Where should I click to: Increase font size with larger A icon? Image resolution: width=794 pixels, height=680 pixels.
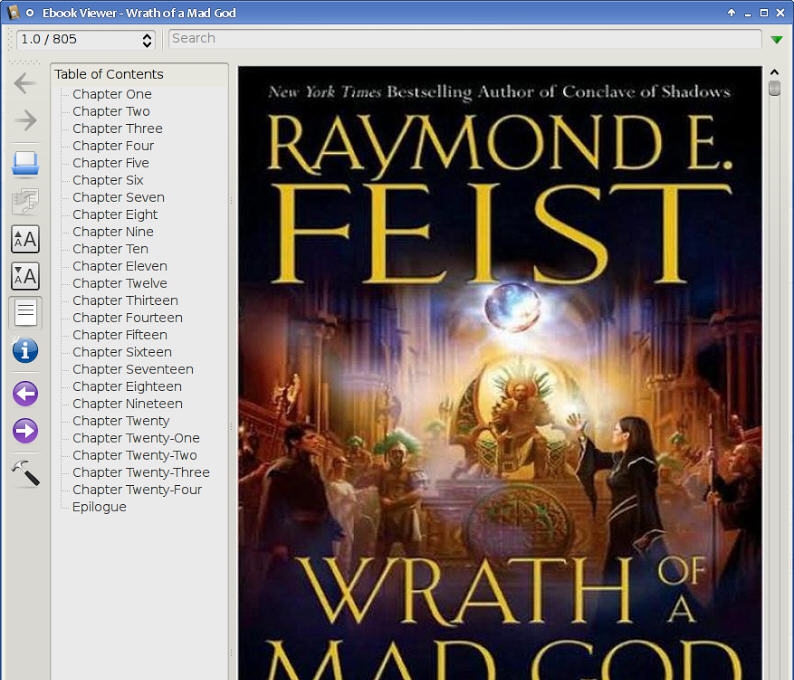click(25, 239)
